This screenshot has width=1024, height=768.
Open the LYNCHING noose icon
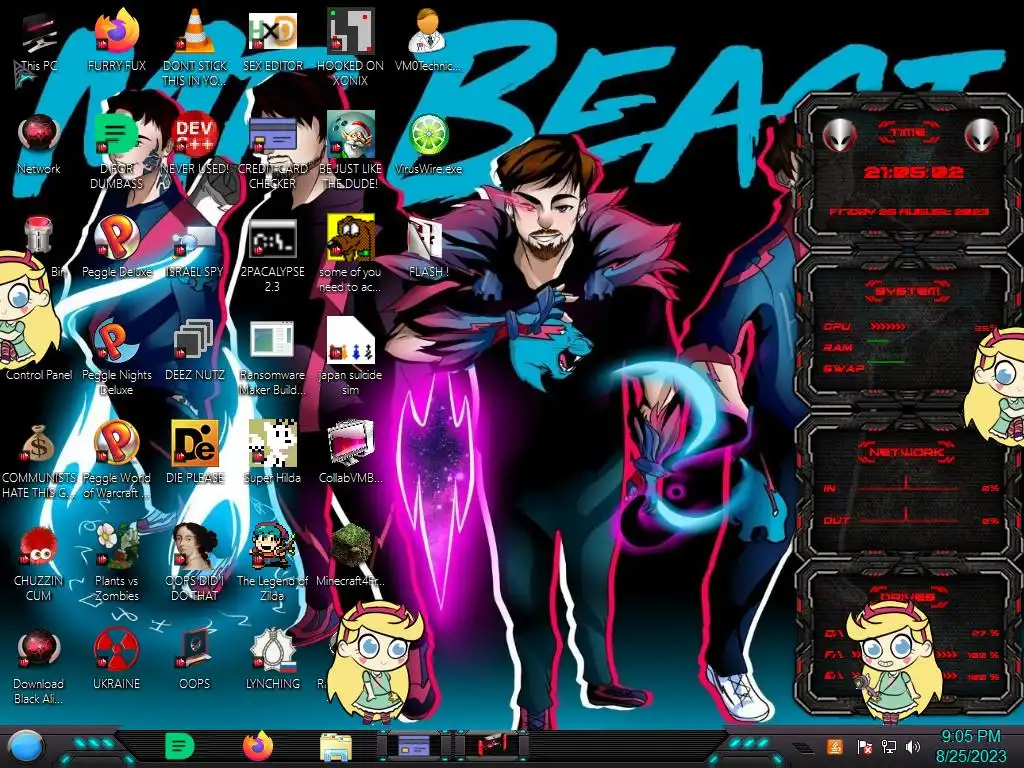[x=272, y=660]
